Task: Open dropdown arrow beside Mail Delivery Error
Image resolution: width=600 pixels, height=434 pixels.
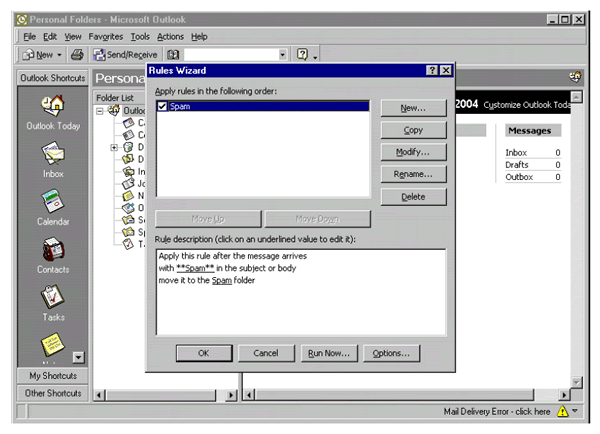Action: point(575,411)
